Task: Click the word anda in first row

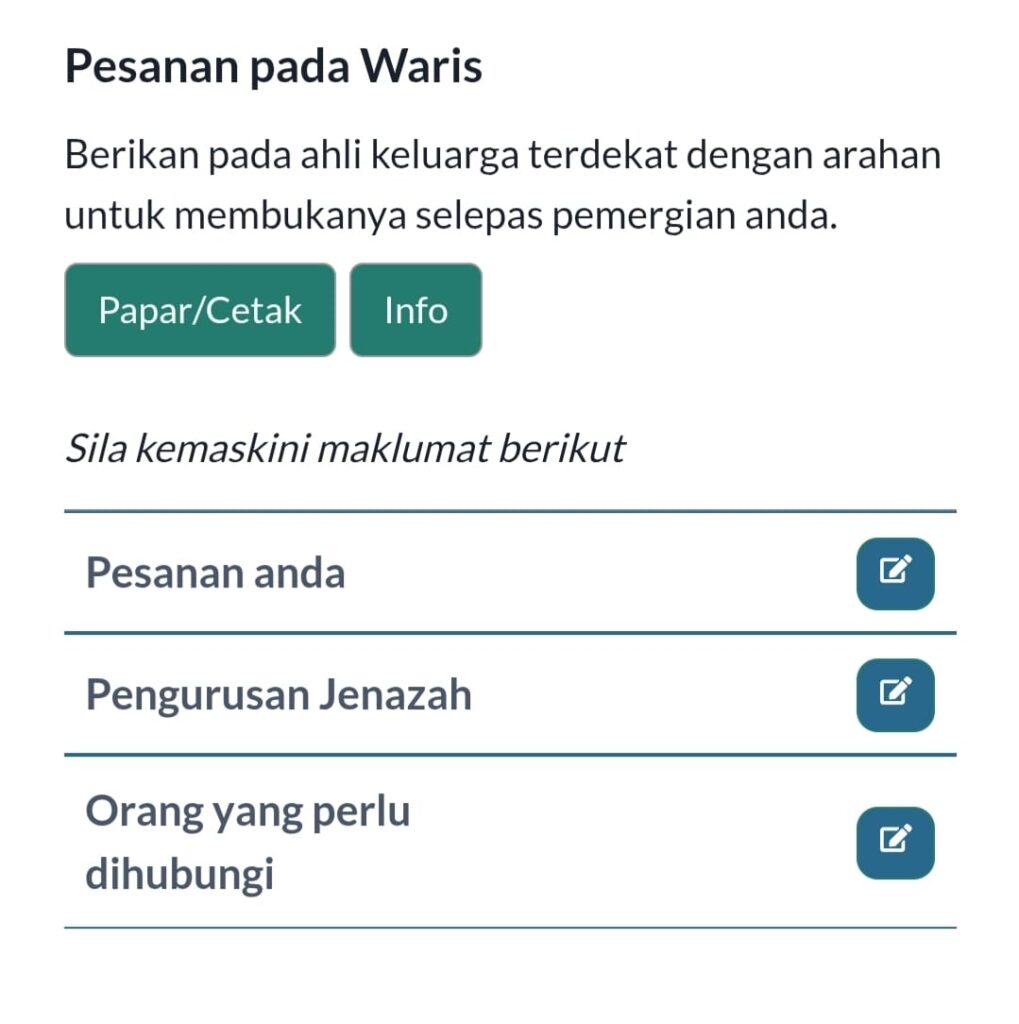Action: [x=299, y=574]
